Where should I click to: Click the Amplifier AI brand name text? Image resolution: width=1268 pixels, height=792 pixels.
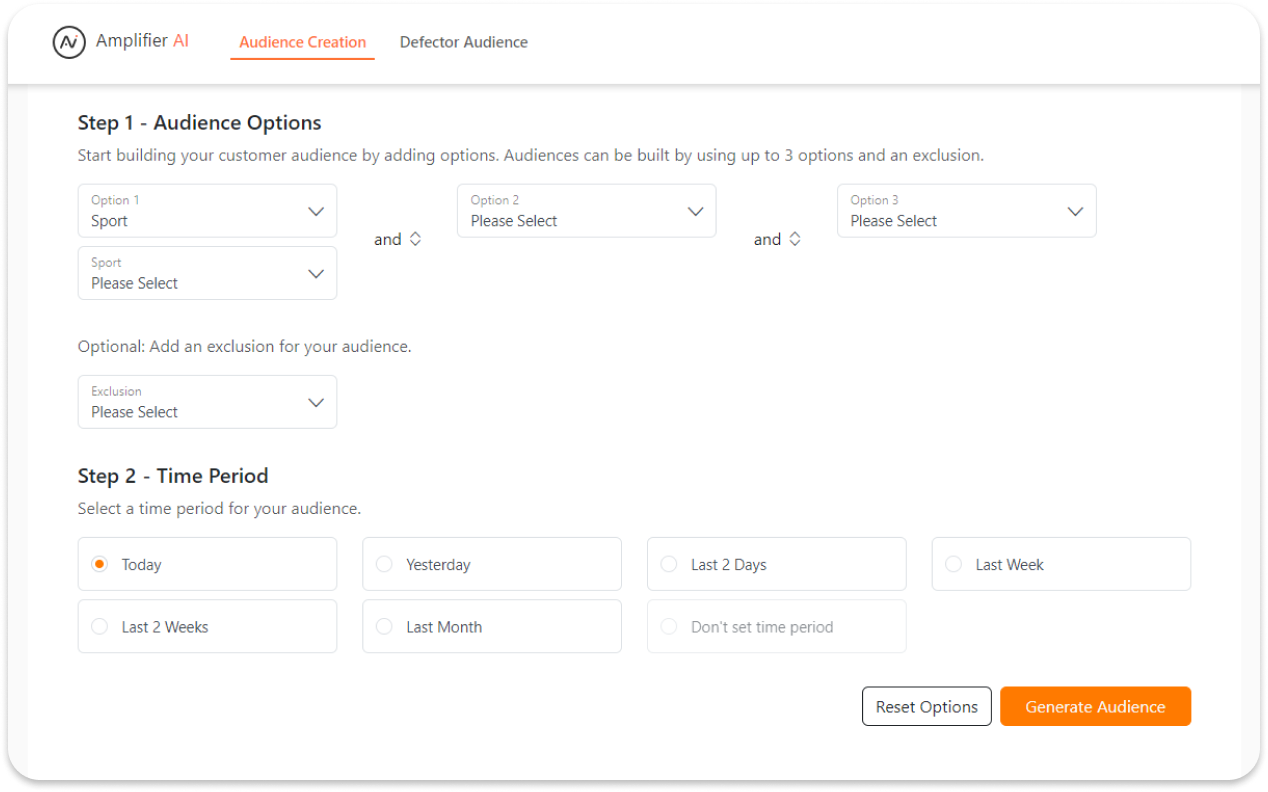(142, 41)
